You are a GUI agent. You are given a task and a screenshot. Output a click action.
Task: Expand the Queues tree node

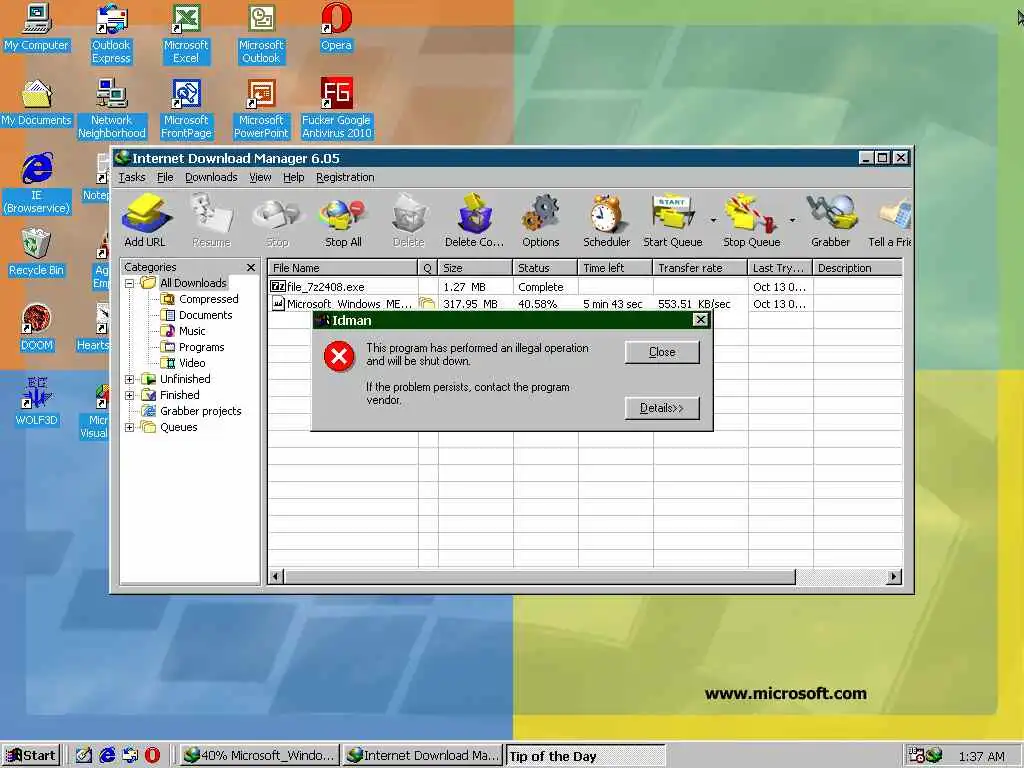129,427
